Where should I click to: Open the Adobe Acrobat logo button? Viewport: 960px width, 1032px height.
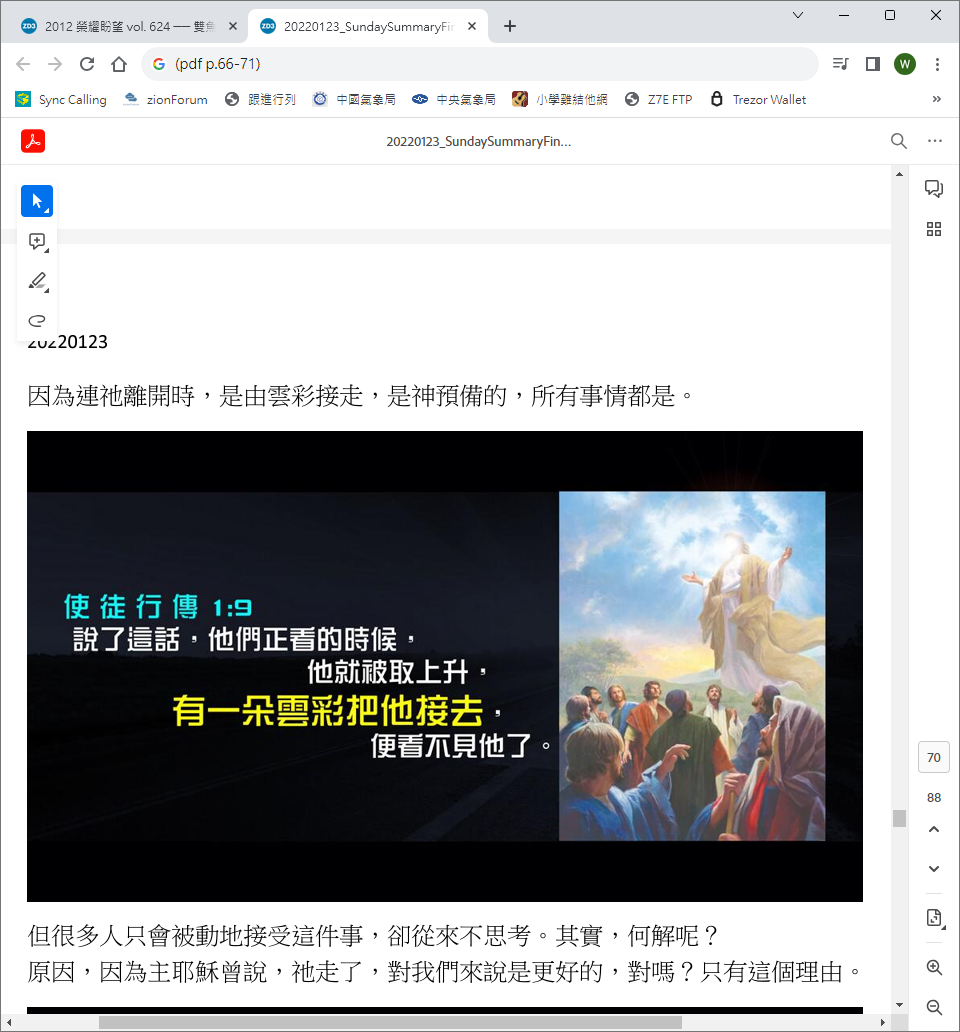click(x=33, y=141)
